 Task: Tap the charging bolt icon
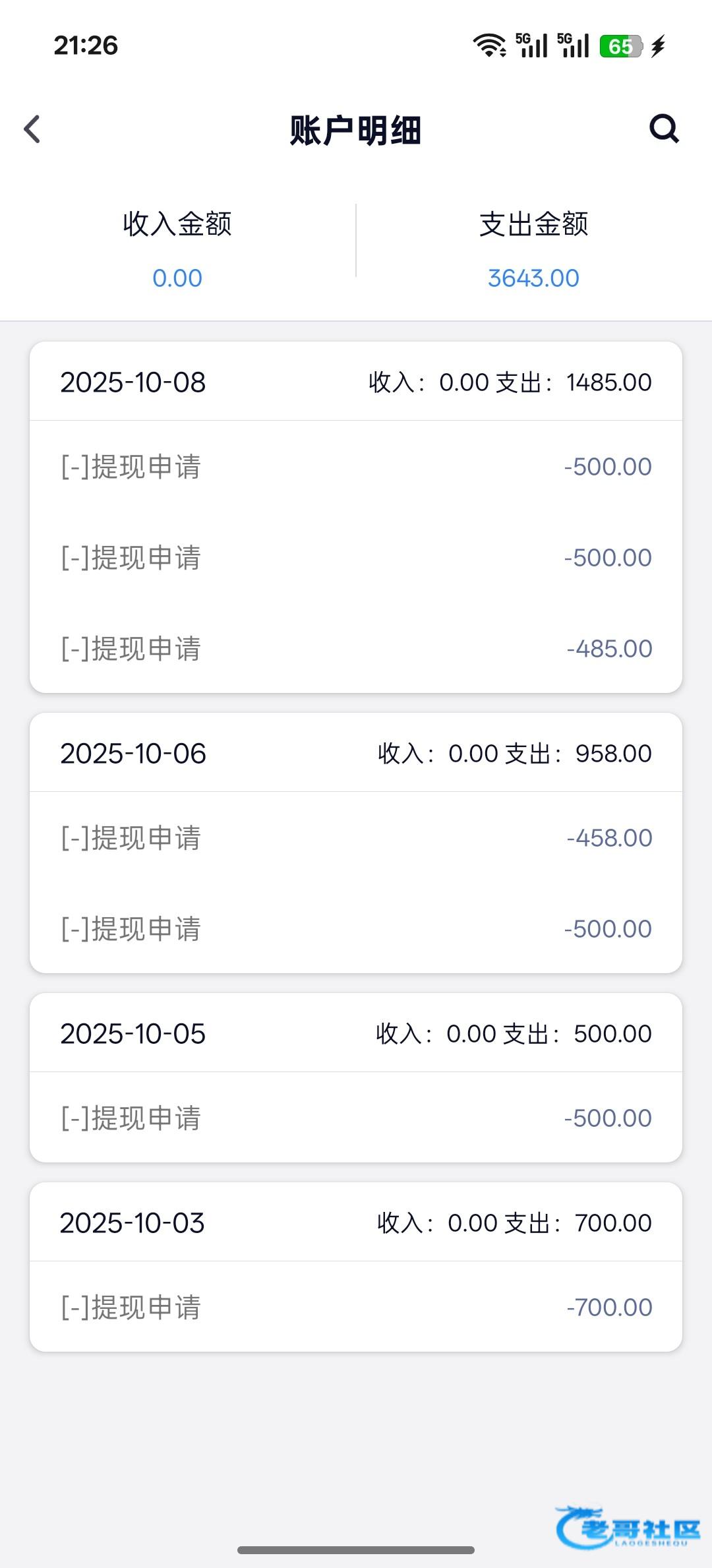click(658, 46)
